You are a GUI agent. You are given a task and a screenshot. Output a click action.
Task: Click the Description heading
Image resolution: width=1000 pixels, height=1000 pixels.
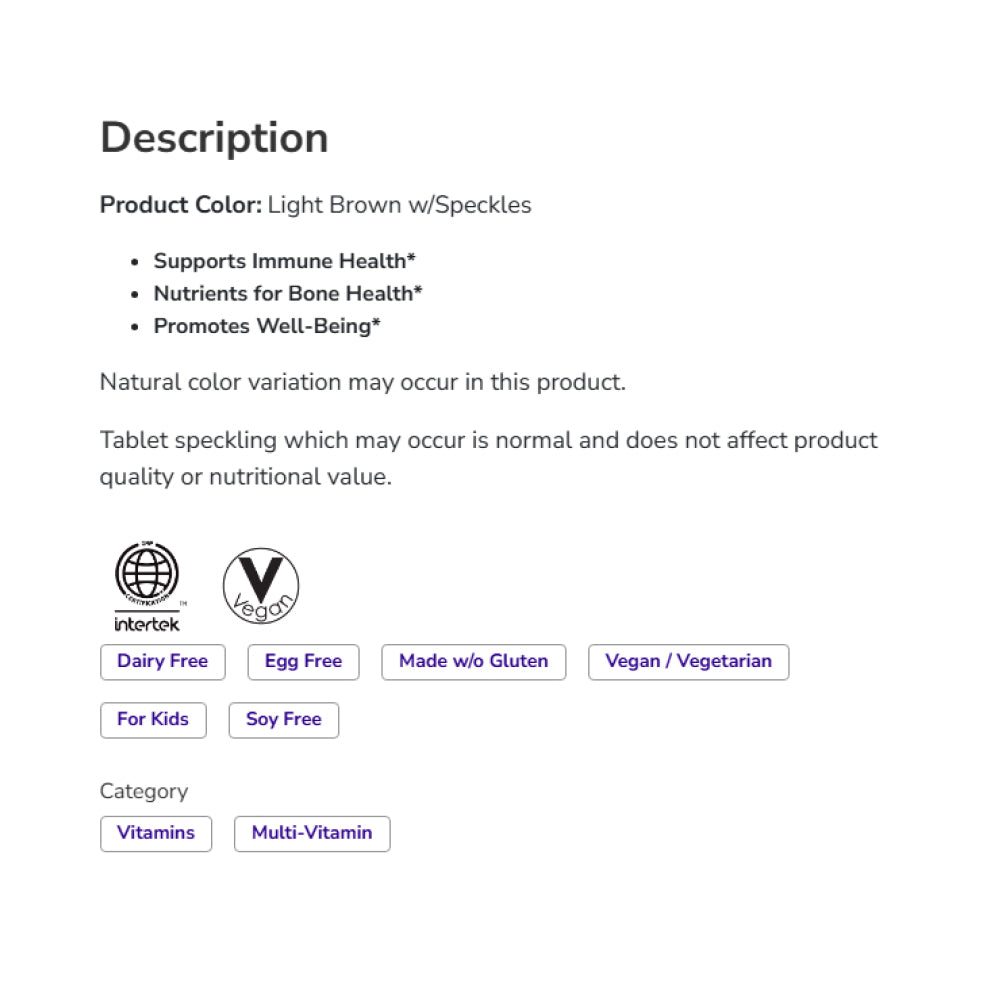(x=214, y=138)
